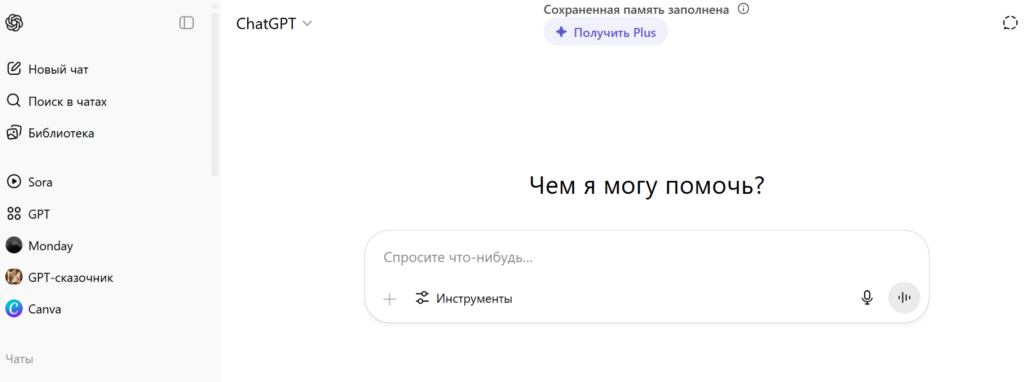
Task: Click the microphone dictation icon
Action: point(867,298)
